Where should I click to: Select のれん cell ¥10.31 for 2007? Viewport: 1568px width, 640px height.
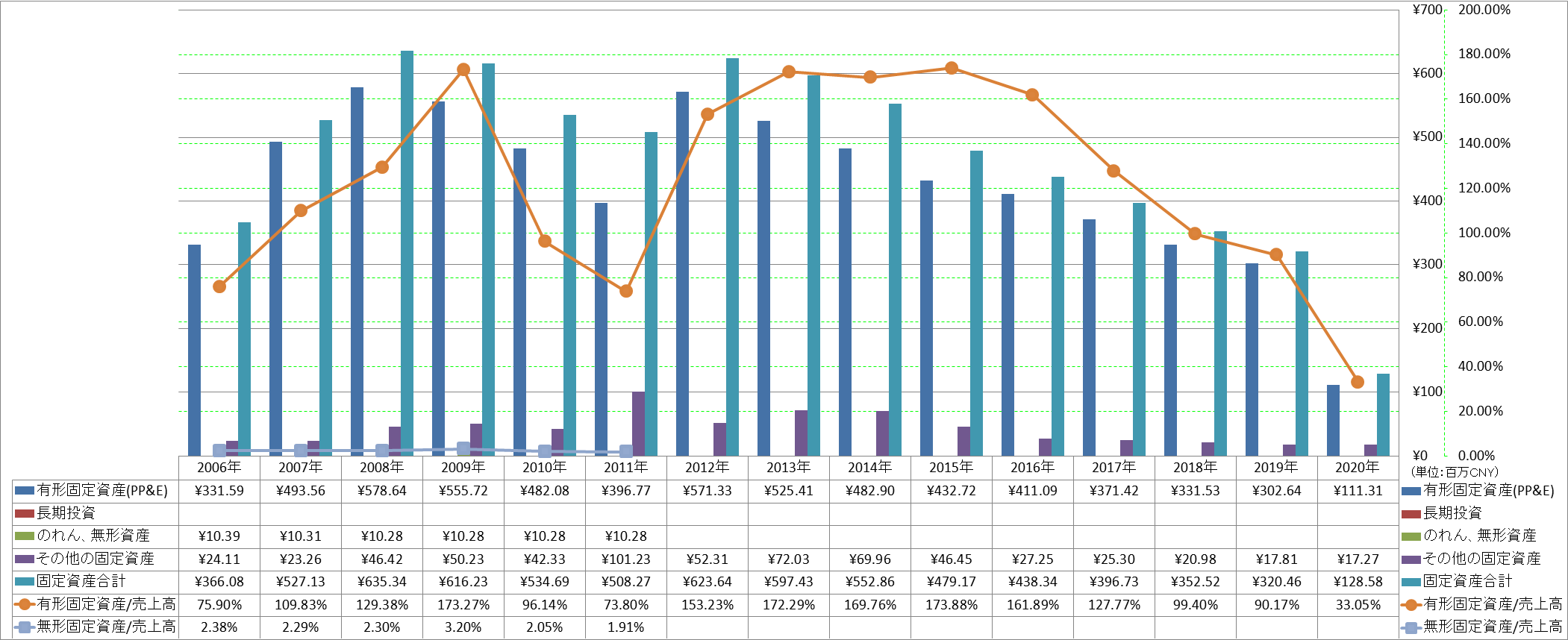(x=301, y=536)
